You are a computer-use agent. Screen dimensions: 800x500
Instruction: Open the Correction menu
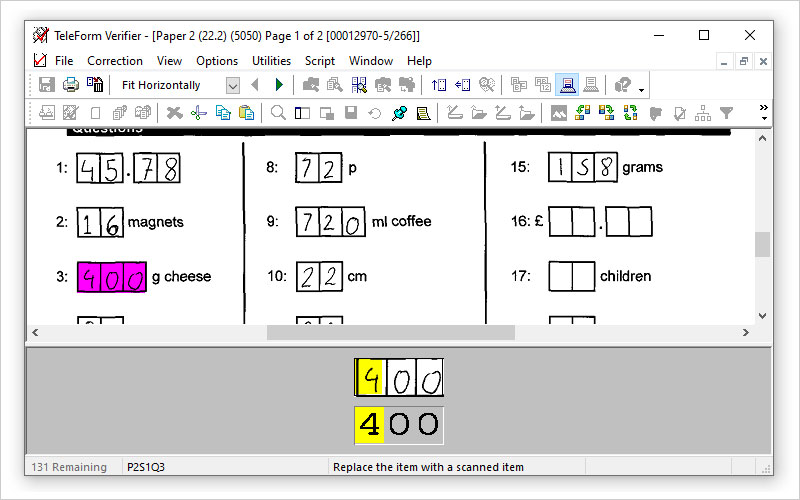[x=114, y=61]
